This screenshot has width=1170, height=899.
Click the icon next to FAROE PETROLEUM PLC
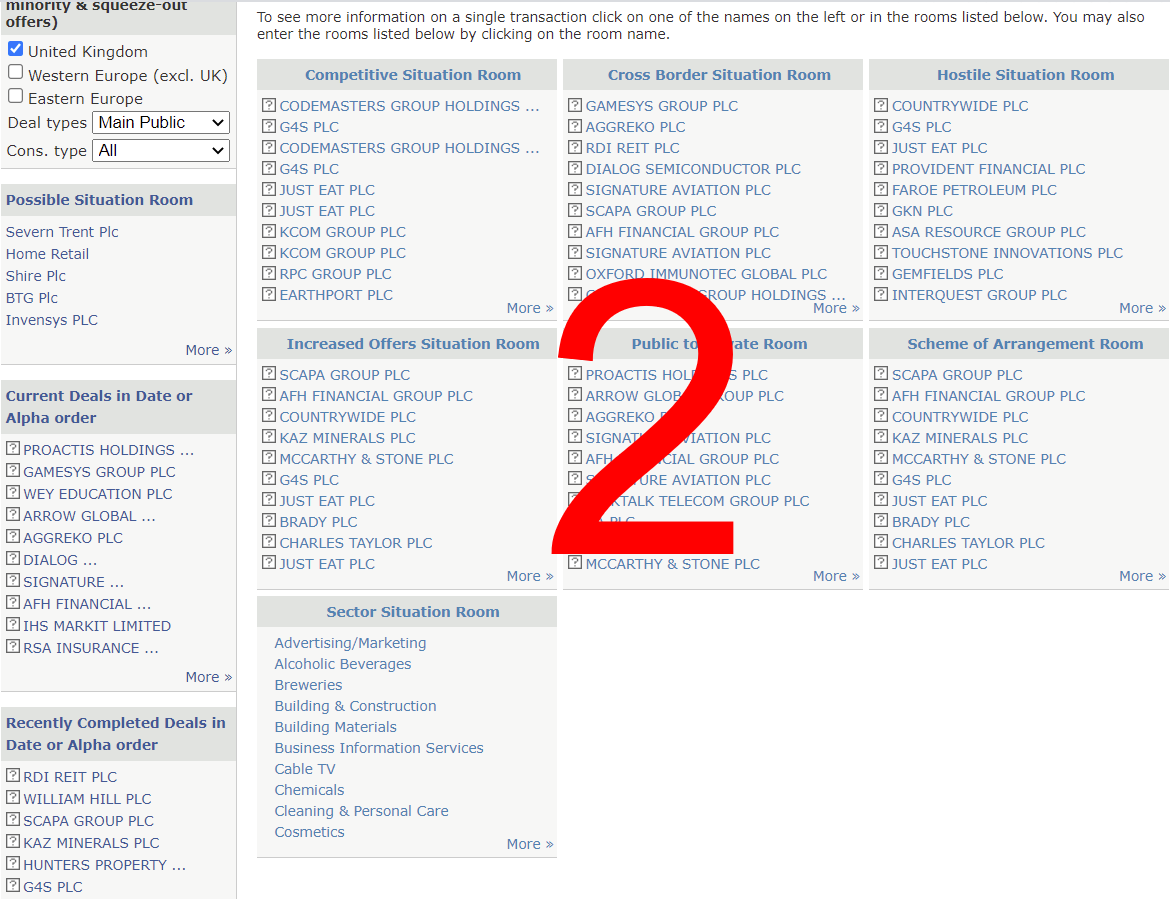click(881, 189)
